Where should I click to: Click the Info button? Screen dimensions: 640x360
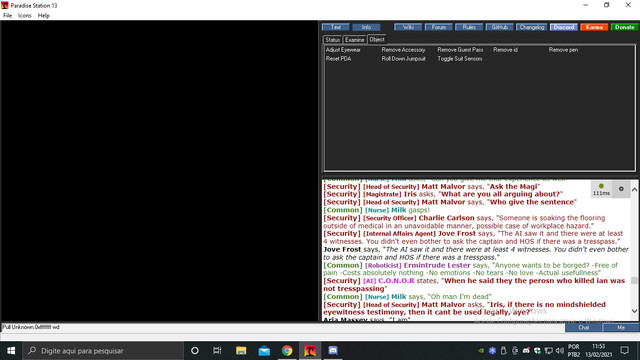(366, 27)
